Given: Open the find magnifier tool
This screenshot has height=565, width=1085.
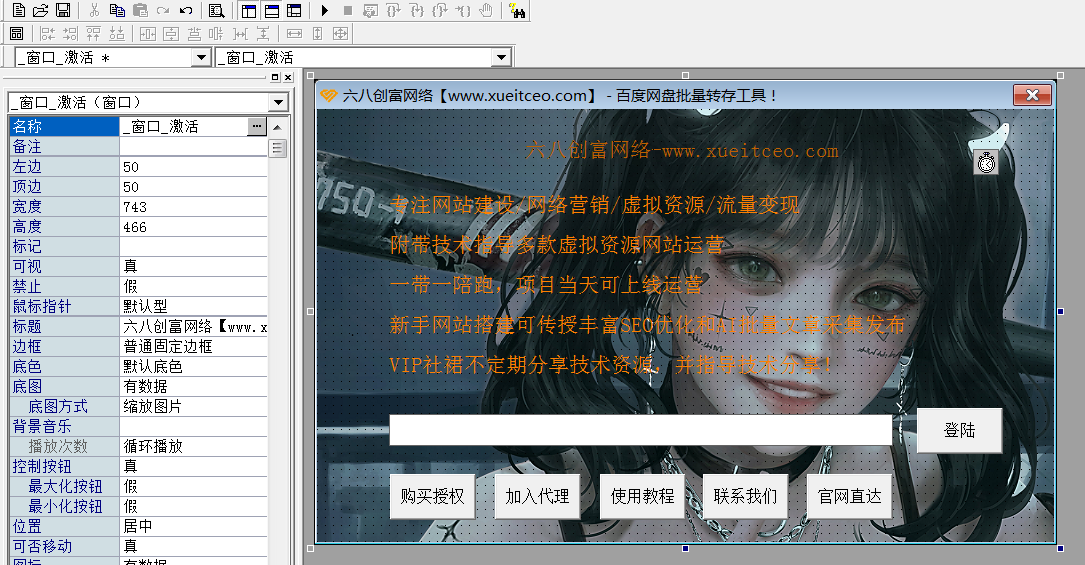Looking at the screenshot, I should click(217, 10).
